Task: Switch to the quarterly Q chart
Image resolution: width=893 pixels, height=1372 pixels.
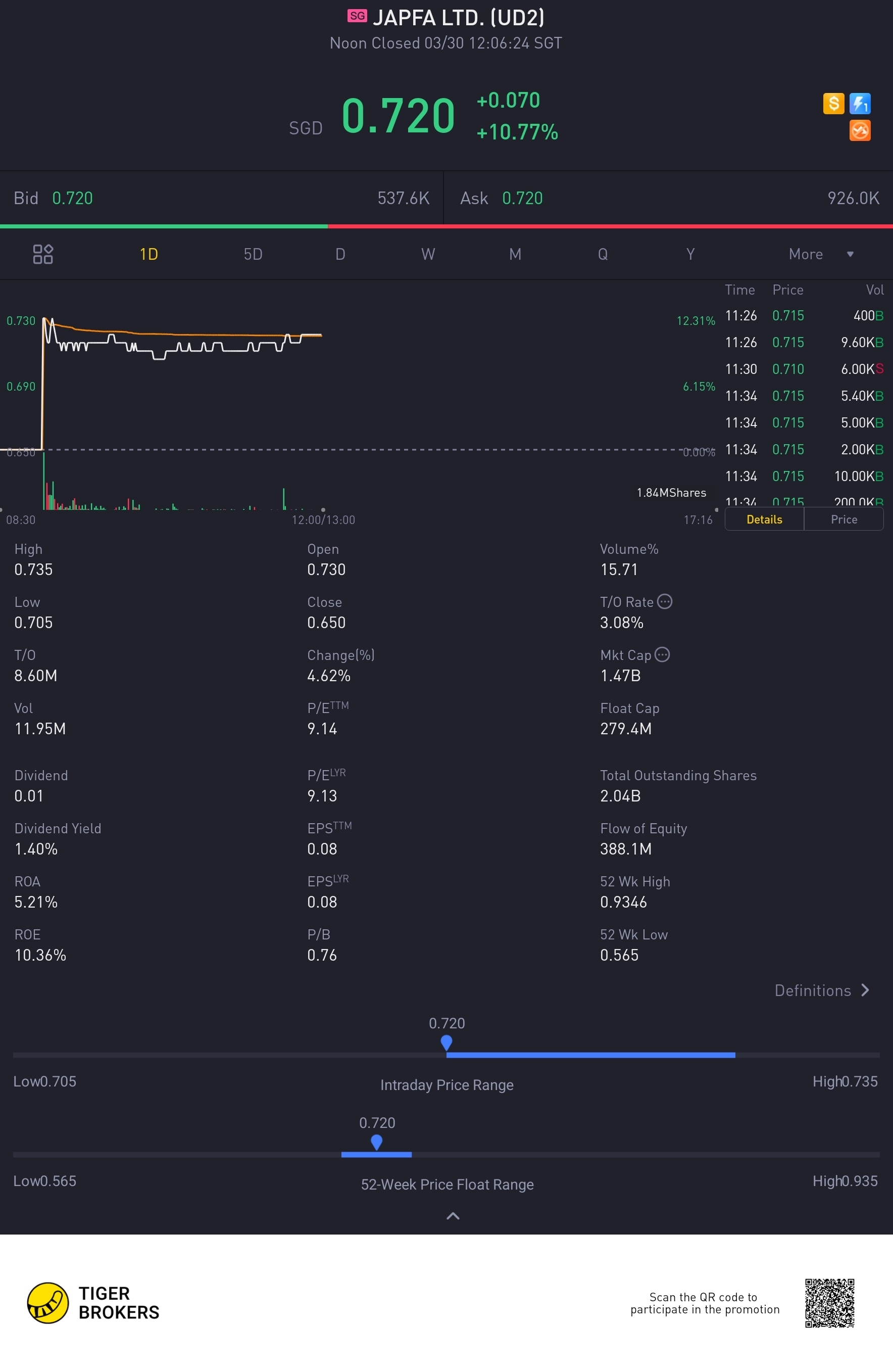Action: [x=603, y=254]
